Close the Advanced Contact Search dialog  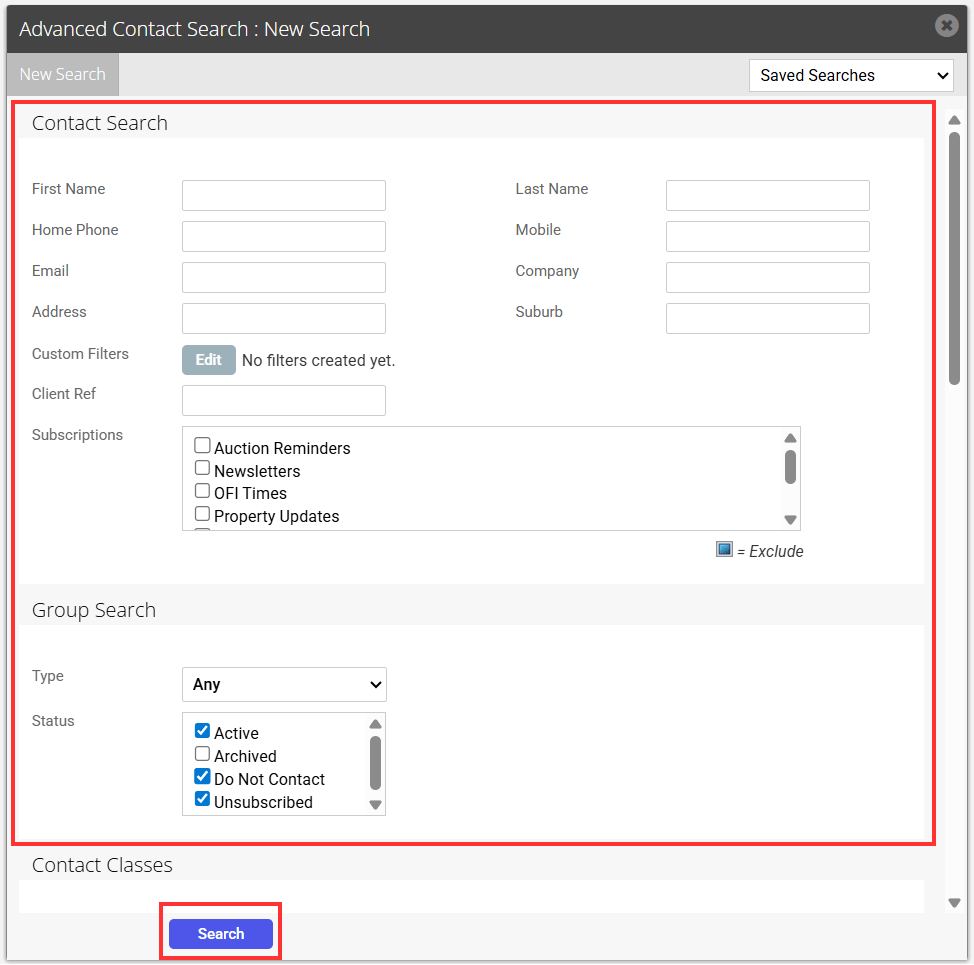tap(946, 25)
